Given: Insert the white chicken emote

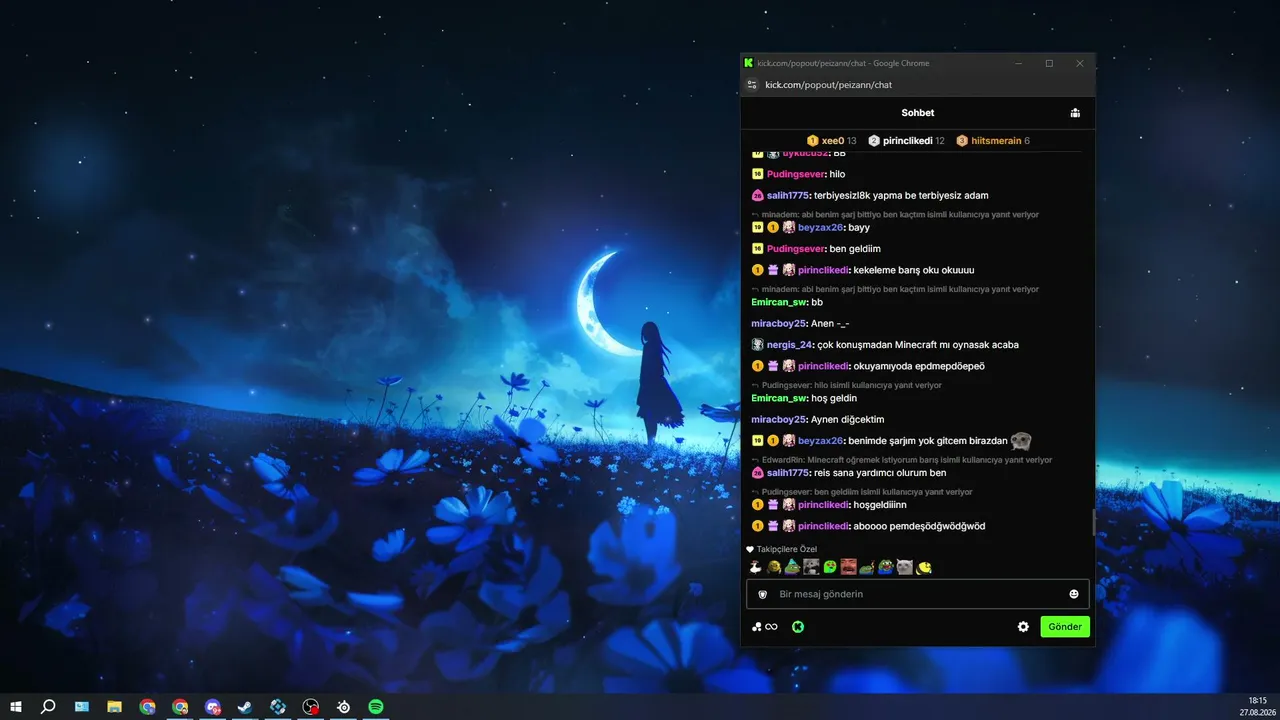Looking at the screenshot, I should click(755, 567).
